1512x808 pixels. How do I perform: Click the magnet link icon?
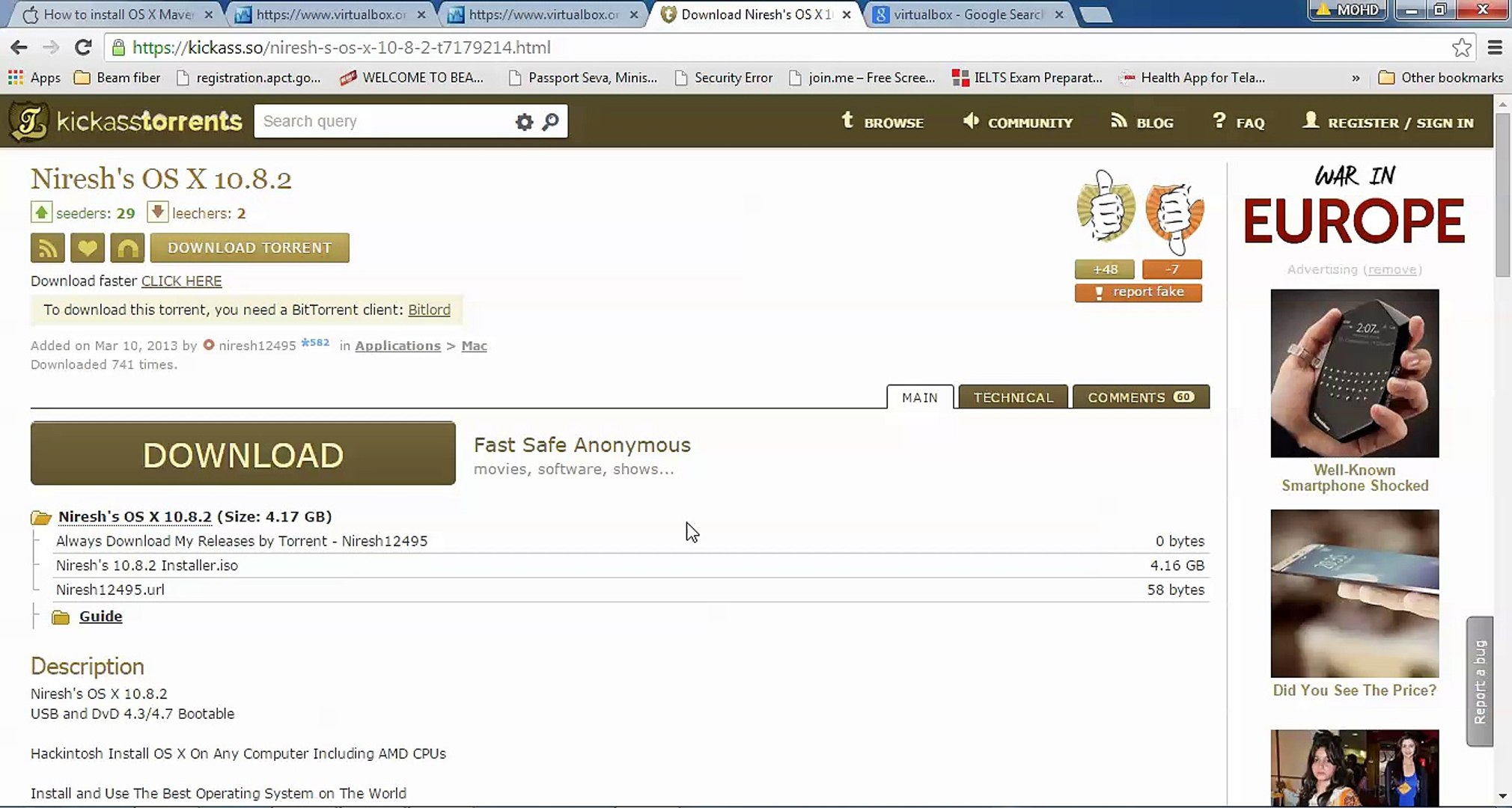pos(127,248)
